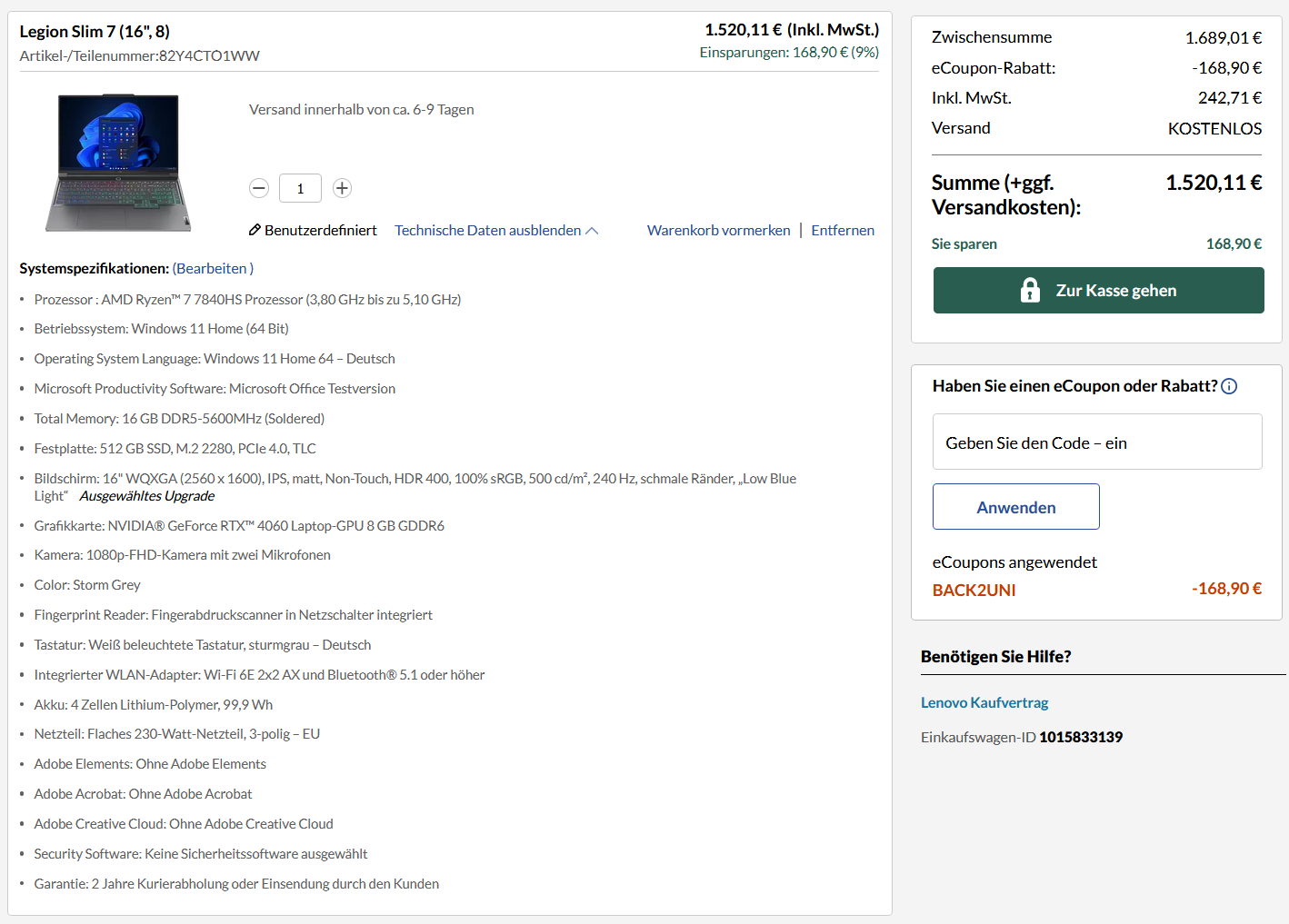
Task: Click Kamera 1080p-FHD-Kamera line
Action: click(182, 554)
